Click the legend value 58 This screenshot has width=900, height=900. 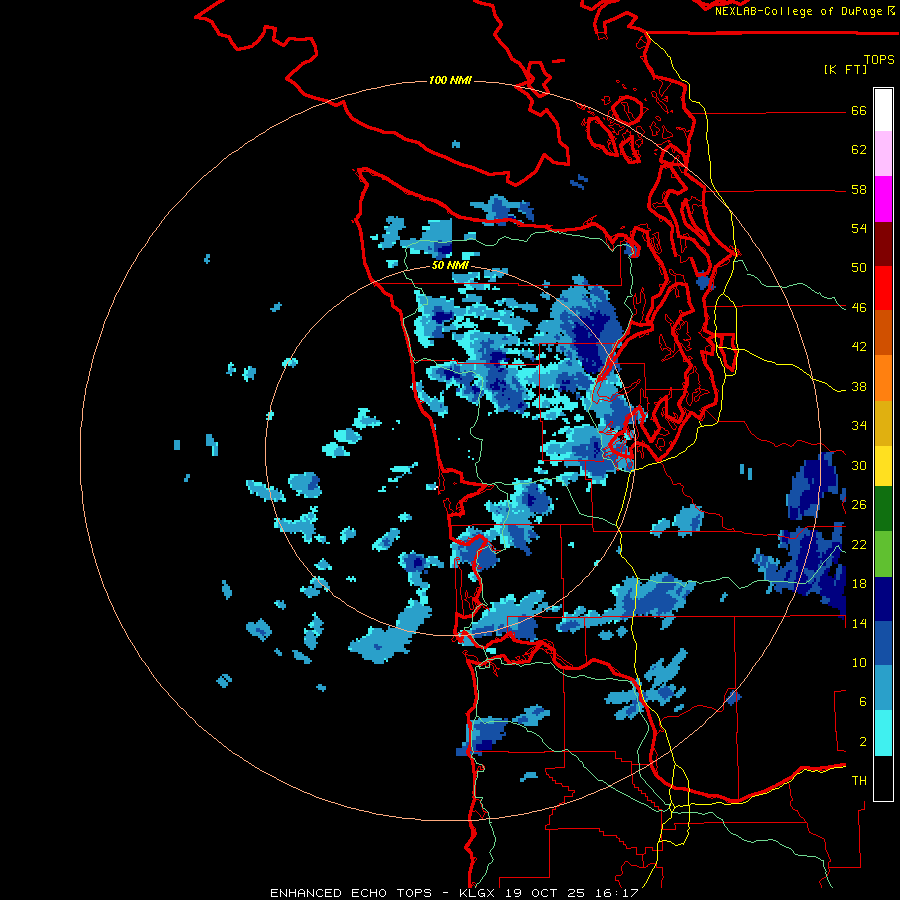(859, 189)
